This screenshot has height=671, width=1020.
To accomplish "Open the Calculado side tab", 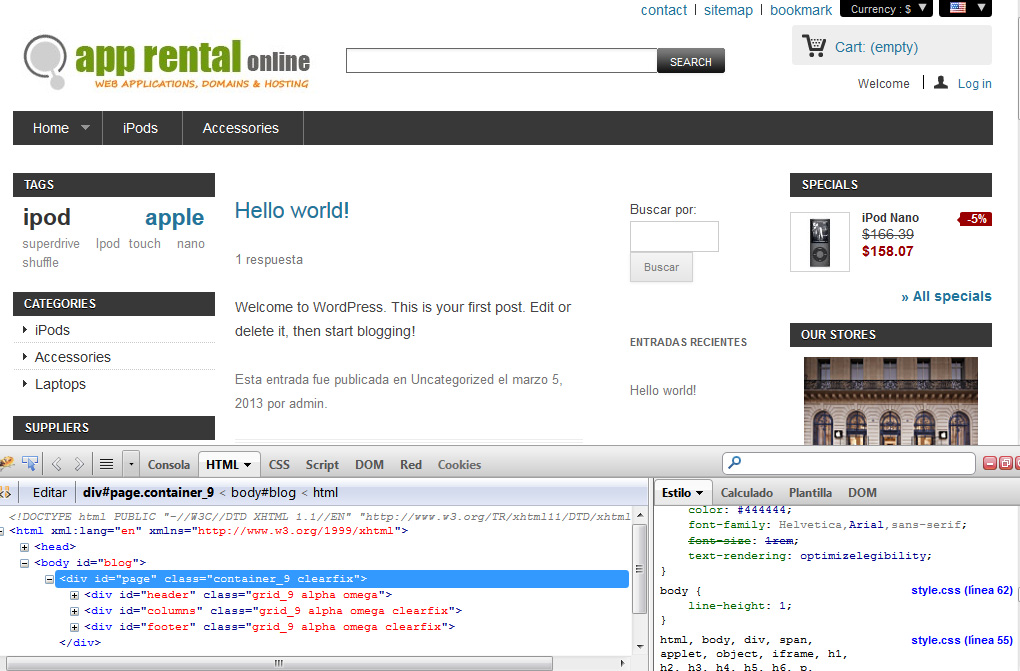I will pos(747,493).
